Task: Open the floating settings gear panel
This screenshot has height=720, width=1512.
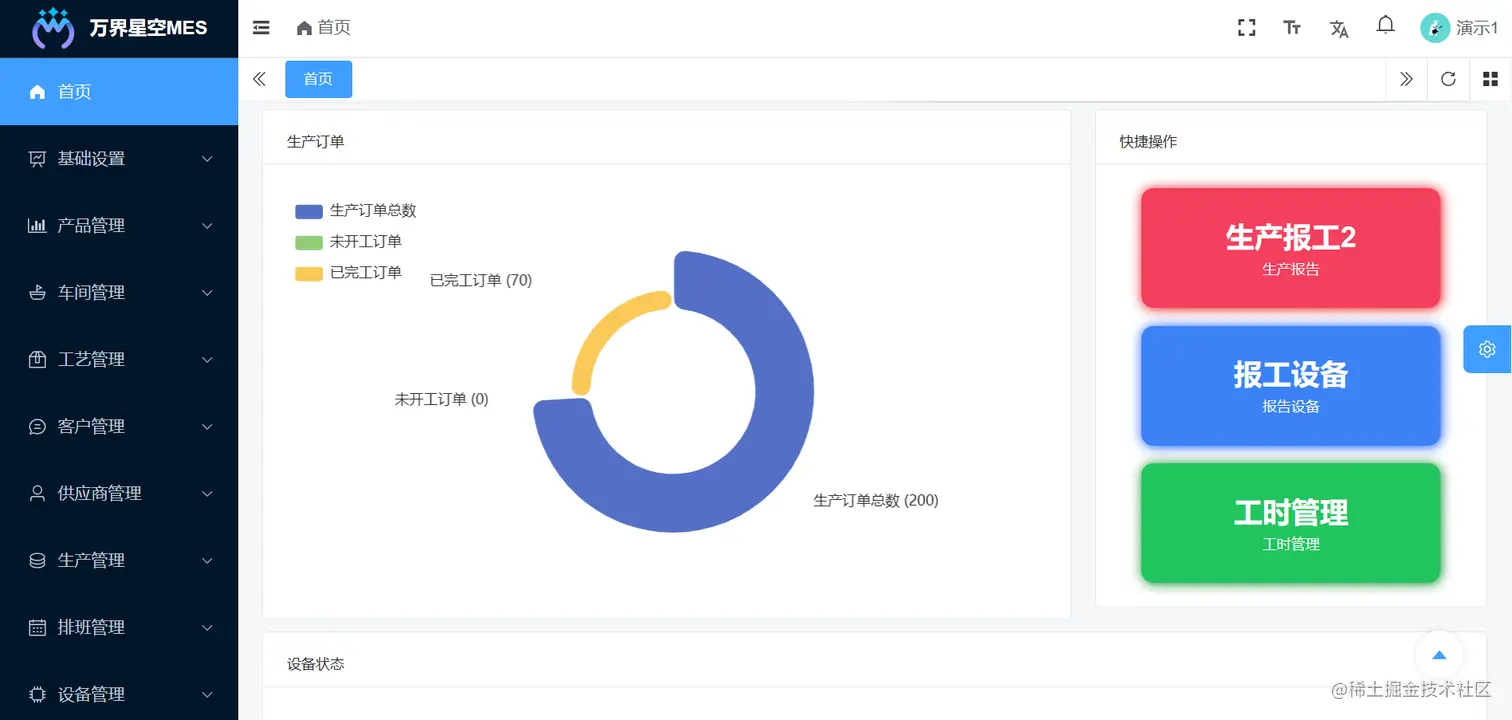Action: (x=1487, y=349)
